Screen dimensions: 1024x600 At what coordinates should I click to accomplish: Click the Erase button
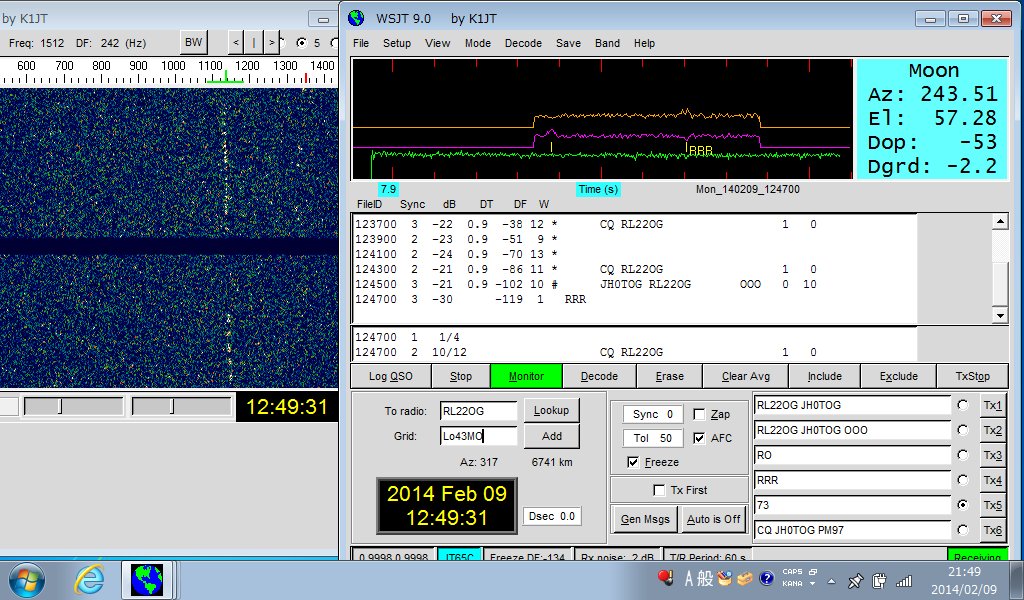pyautogui.click(x=669, y=376)
